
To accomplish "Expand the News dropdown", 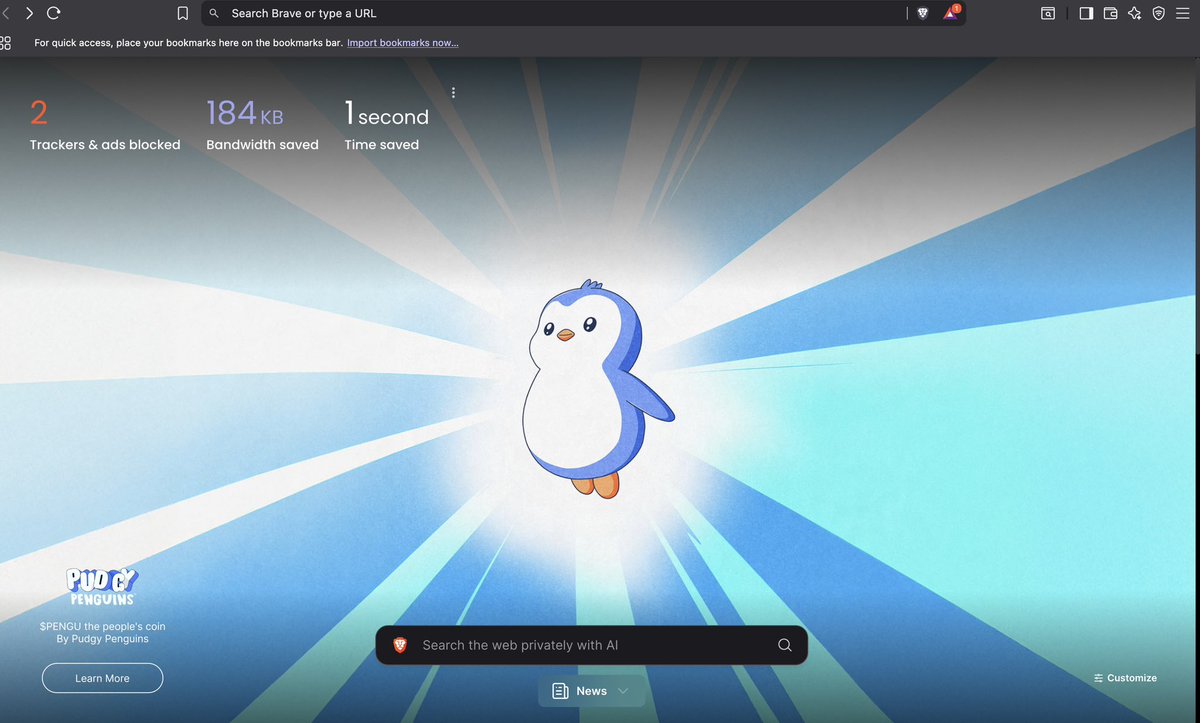I will [x=591, y=691].
